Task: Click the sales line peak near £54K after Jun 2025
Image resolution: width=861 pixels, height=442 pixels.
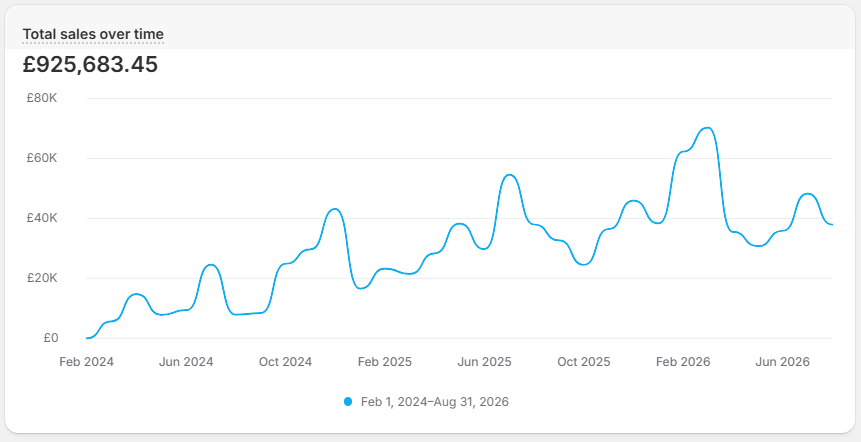Action: point(510,175)
